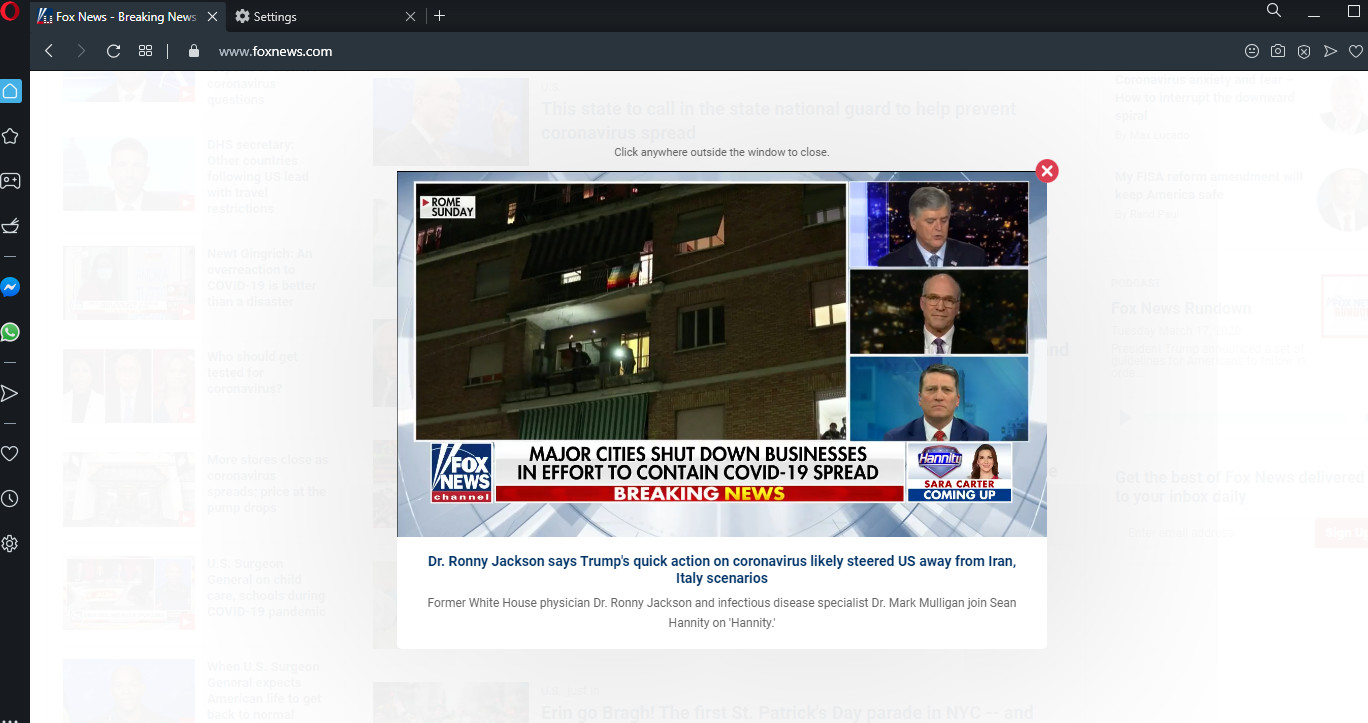Screen dimensions: 1368x723
Task: Take a snapshot with camera icon
Action: (1278, 51)
